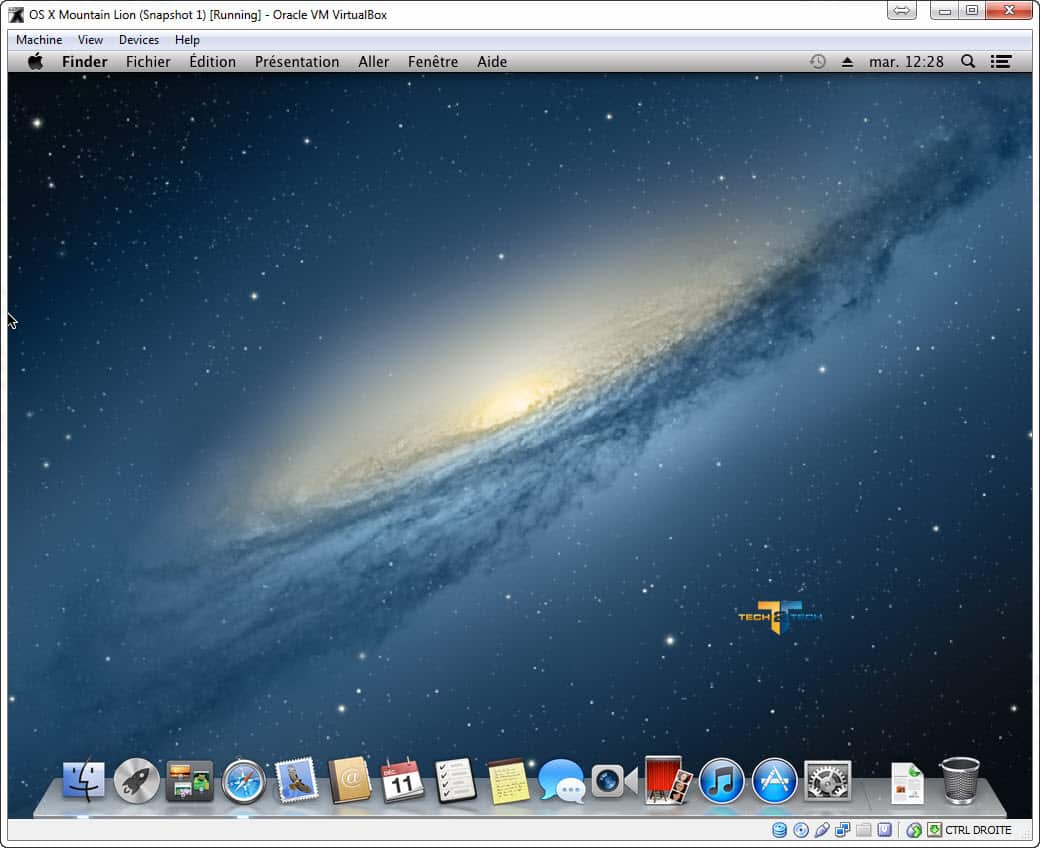
Task: Launch Launchpad rocket icon in Dock
Action: pyautogui.click(x=137, y=781)
